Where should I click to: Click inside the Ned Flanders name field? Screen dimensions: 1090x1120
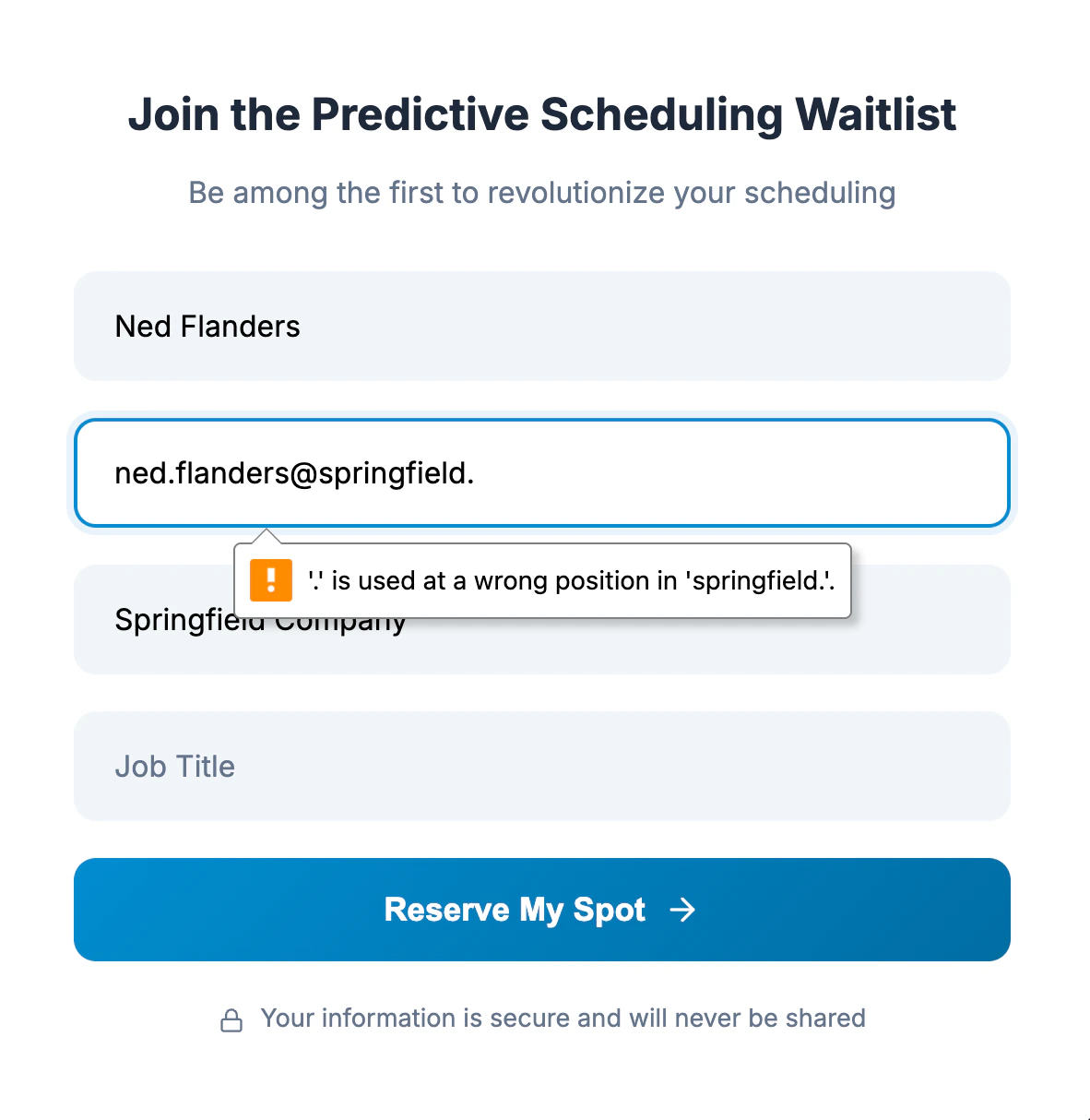[x=542, y=327]
